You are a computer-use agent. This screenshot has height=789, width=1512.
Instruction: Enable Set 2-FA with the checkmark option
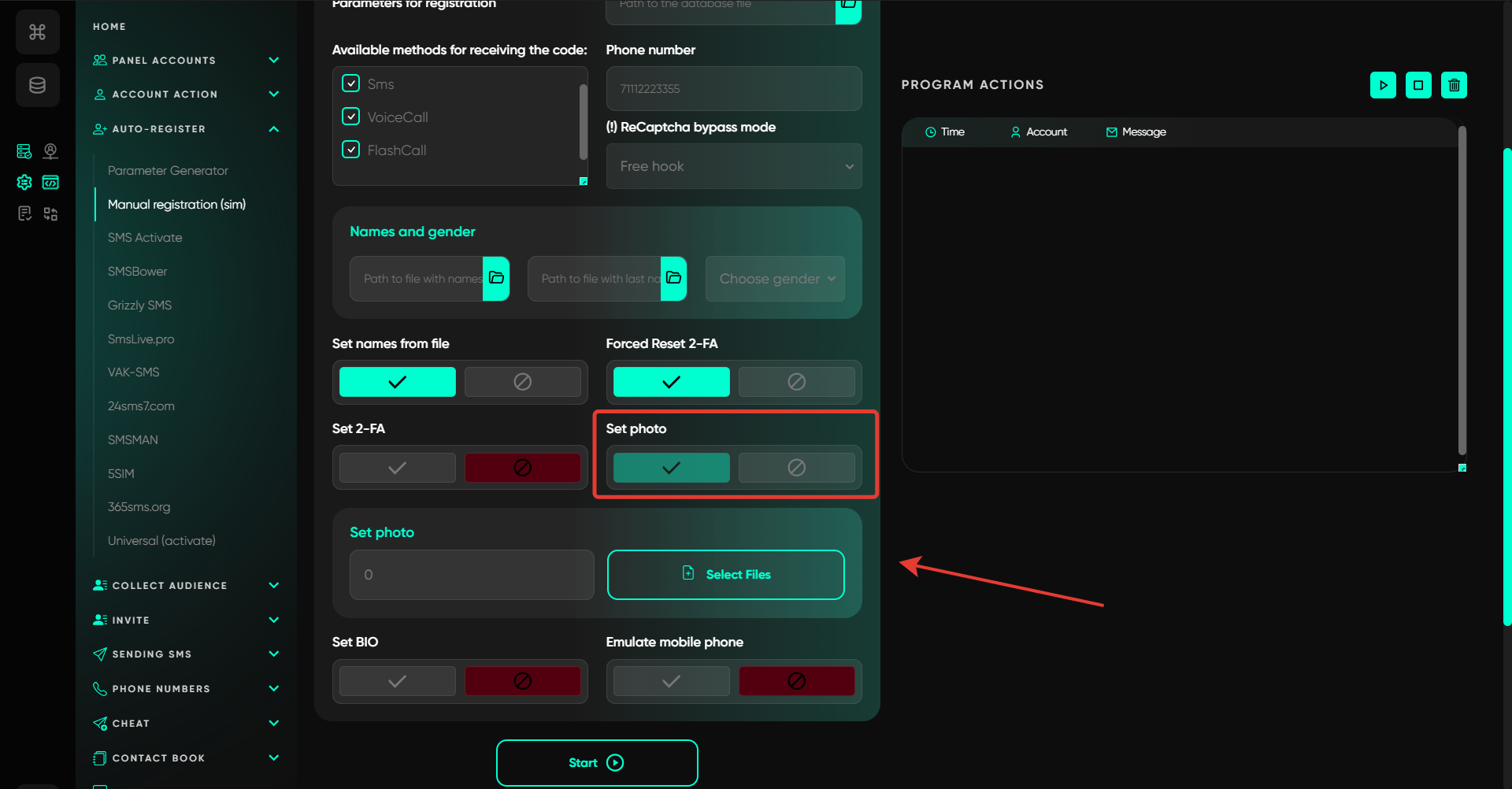(x=398, y=468)
